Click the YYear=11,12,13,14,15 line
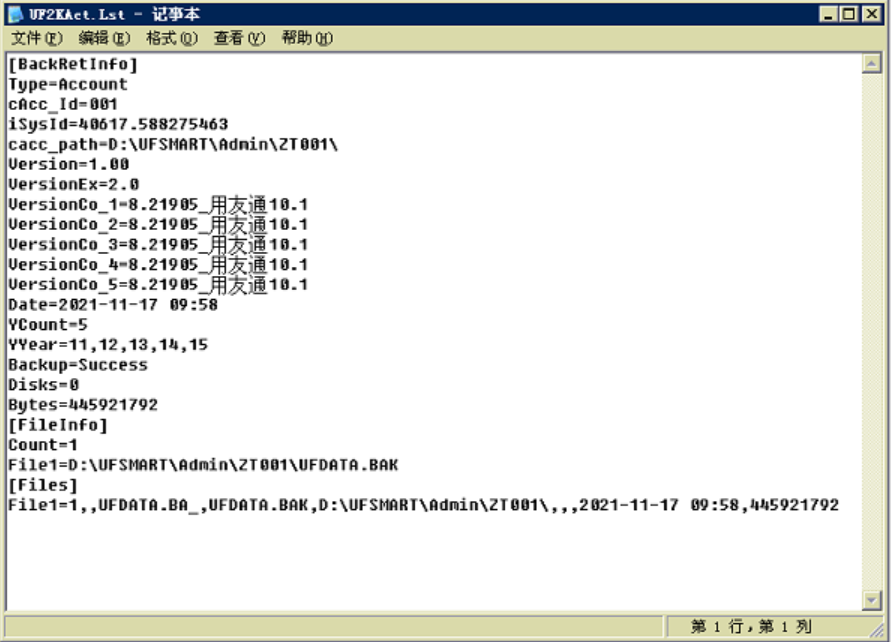The width and height of the screenshot is (891, 642). point(108,345)
